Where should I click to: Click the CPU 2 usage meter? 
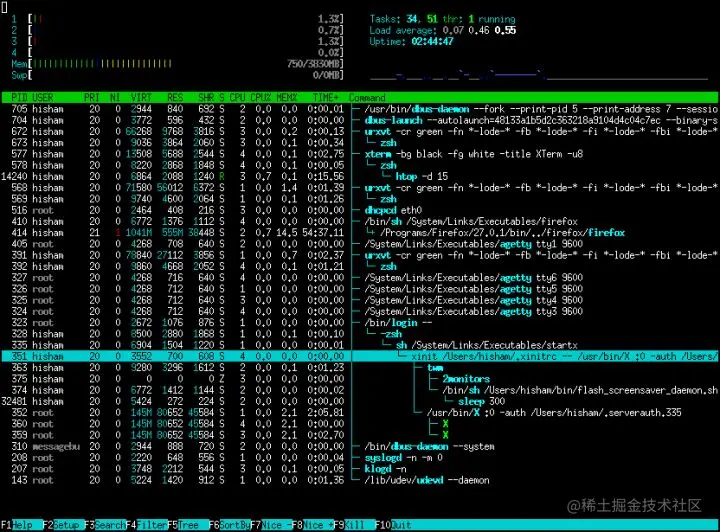point(178,30)
